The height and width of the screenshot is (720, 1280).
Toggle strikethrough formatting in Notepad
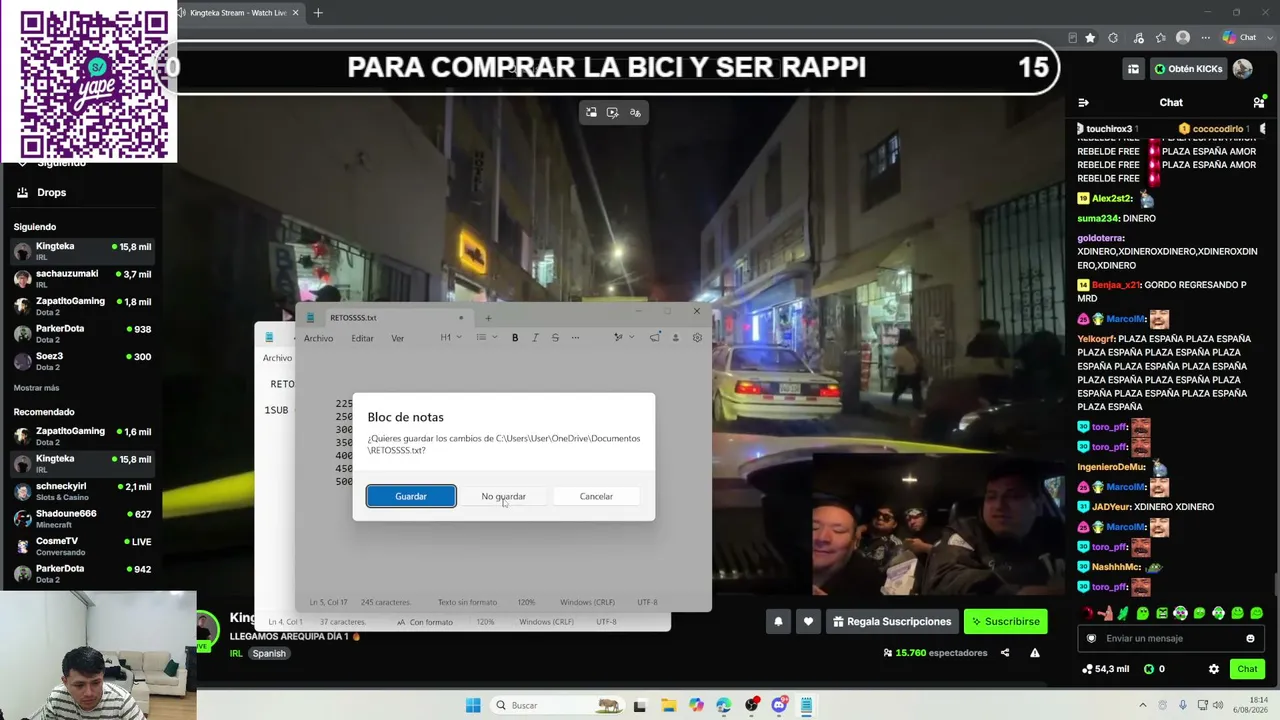coord(555,337)
